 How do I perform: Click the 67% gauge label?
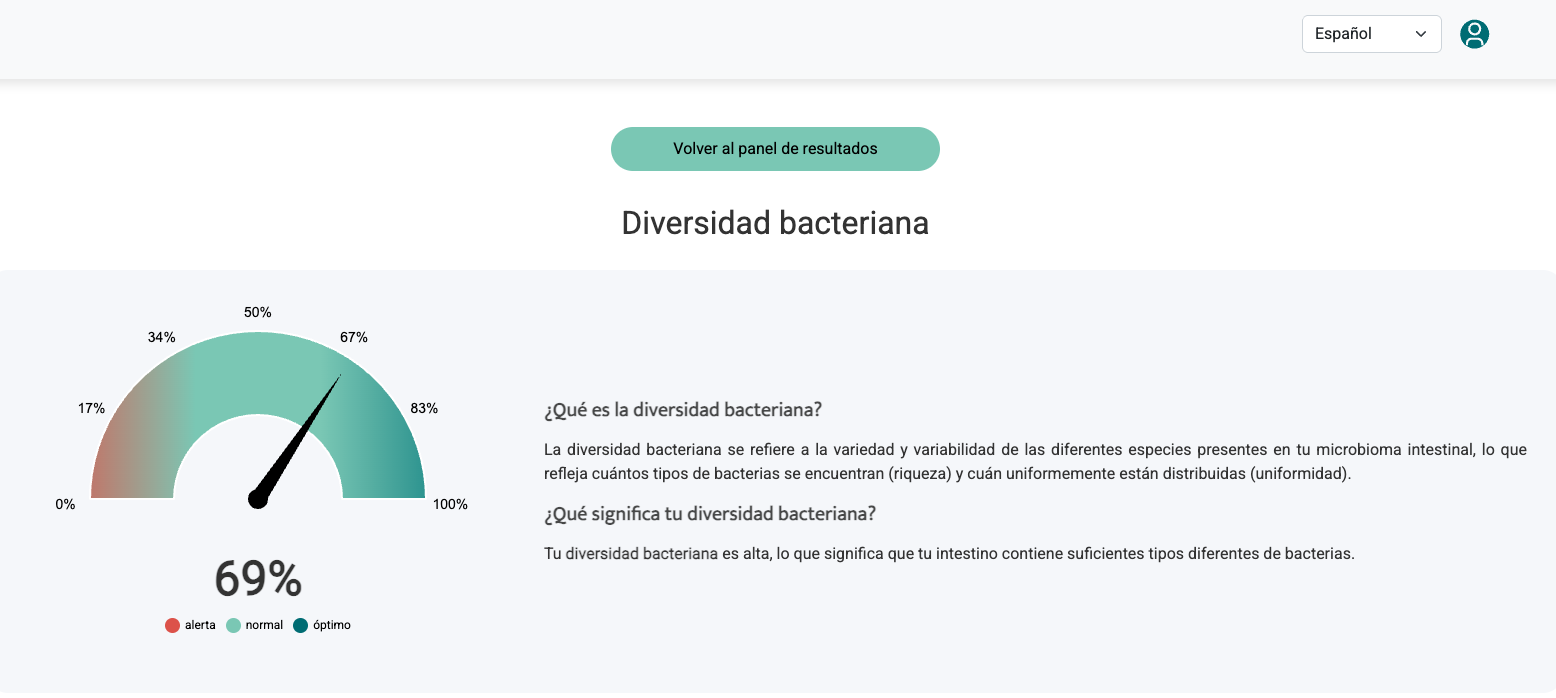[354, 338]
